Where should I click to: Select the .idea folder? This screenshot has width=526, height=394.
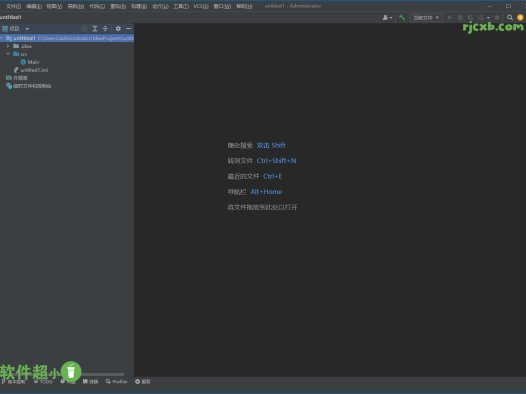click(x=22, y=46)
